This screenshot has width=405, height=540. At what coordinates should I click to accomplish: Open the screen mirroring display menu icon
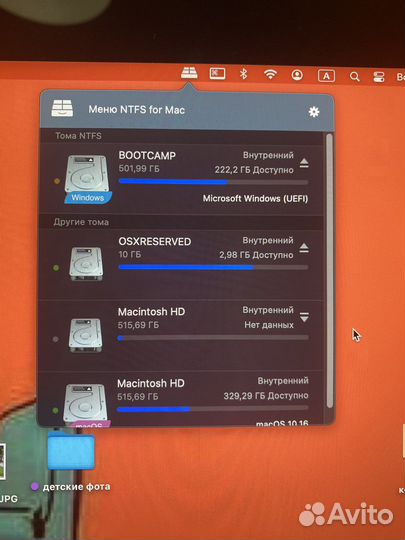pos(217,73)
